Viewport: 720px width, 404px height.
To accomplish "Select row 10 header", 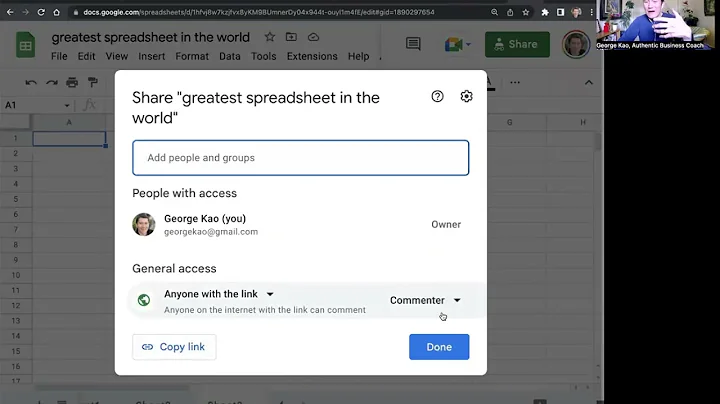I will click(16, 275).
